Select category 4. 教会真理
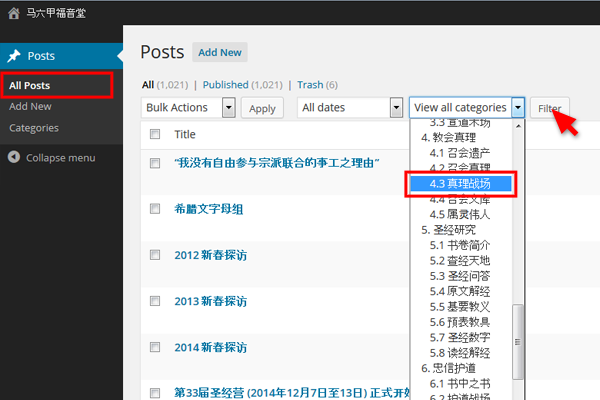Image resolution: width=600 pixels, height=400 pixels. pyautogui.click(x=448, y=137)
